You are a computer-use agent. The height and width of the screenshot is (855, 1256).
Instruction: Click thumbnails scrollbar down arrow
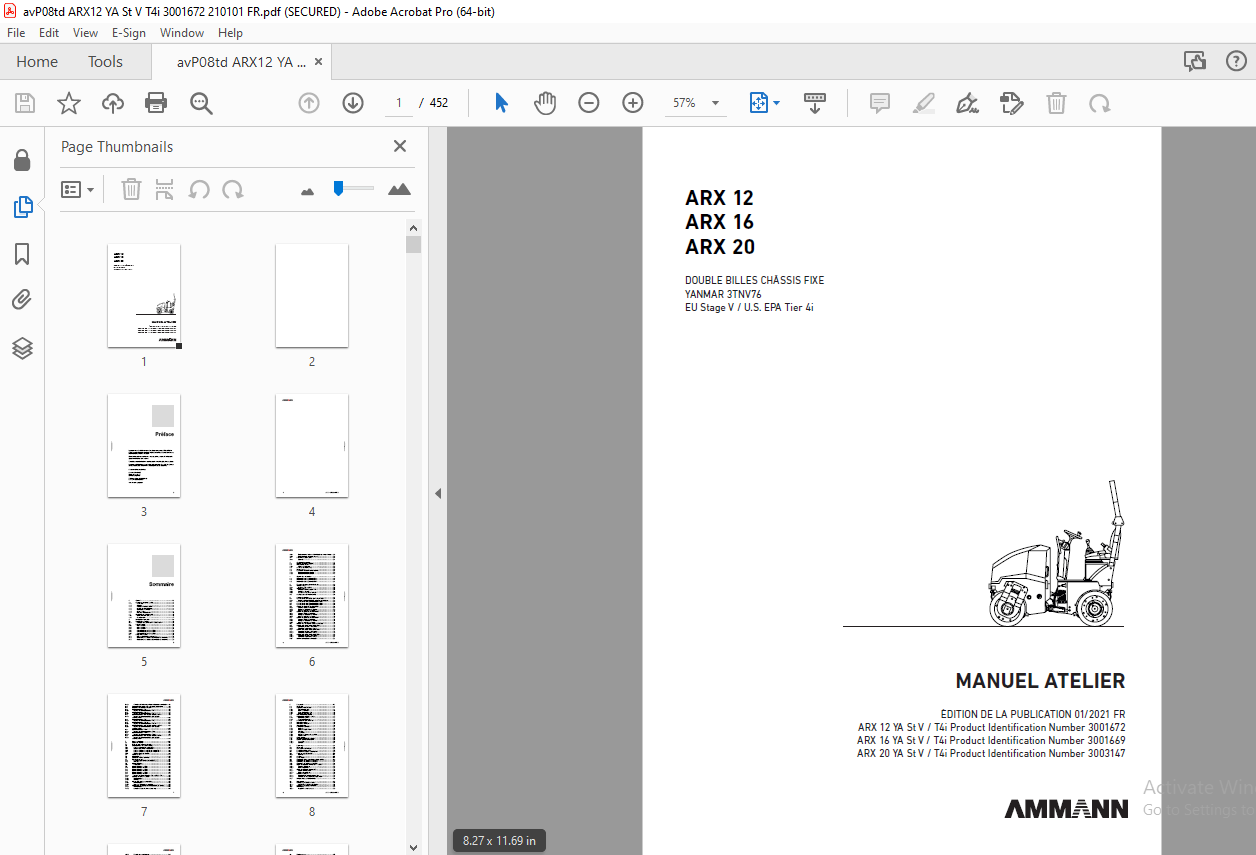pos(414,847)
